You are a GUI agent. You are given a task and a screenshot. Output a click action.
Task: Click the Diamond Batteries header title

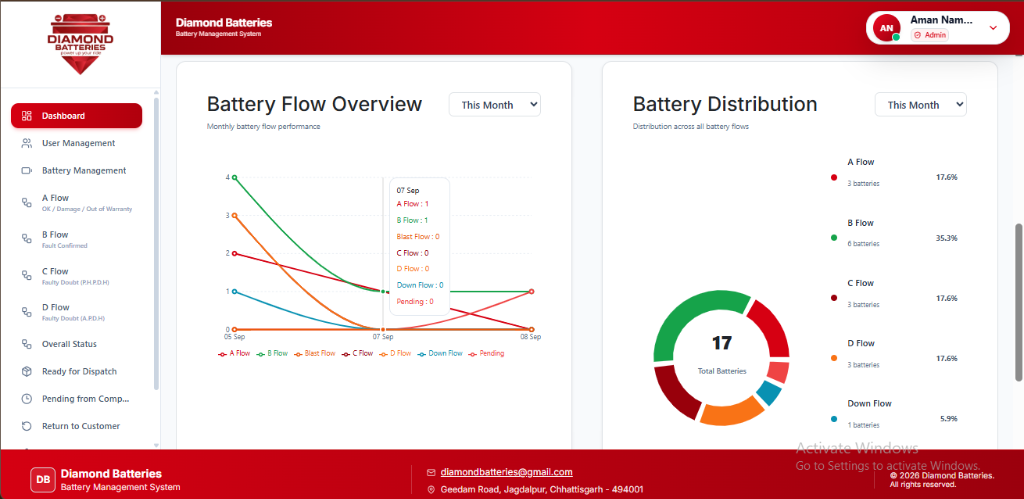click(224, 23)
